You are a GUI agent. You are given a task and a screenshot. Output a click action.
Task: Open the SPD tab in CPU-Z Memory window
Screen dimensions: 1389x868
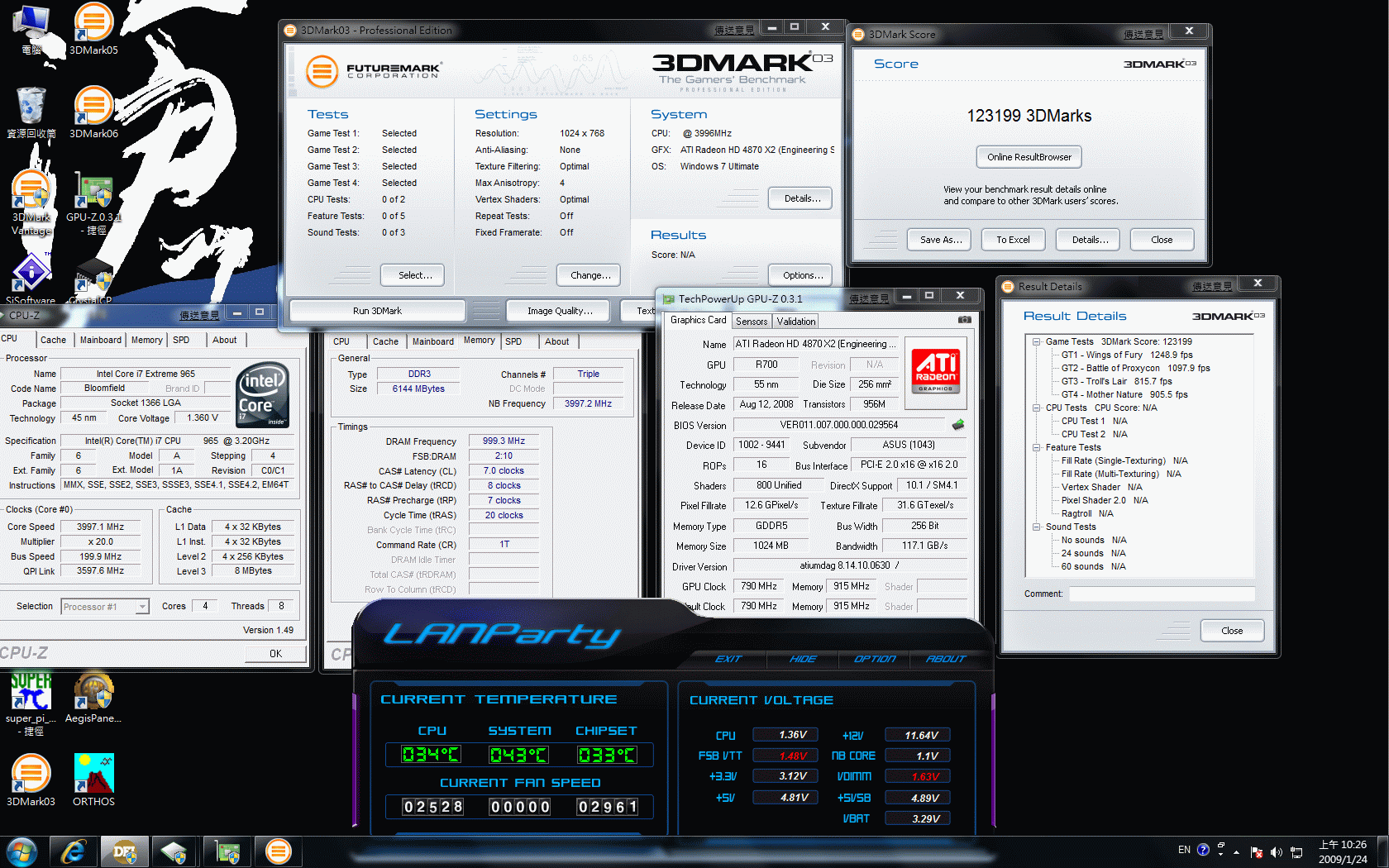(x=513, y=341)
